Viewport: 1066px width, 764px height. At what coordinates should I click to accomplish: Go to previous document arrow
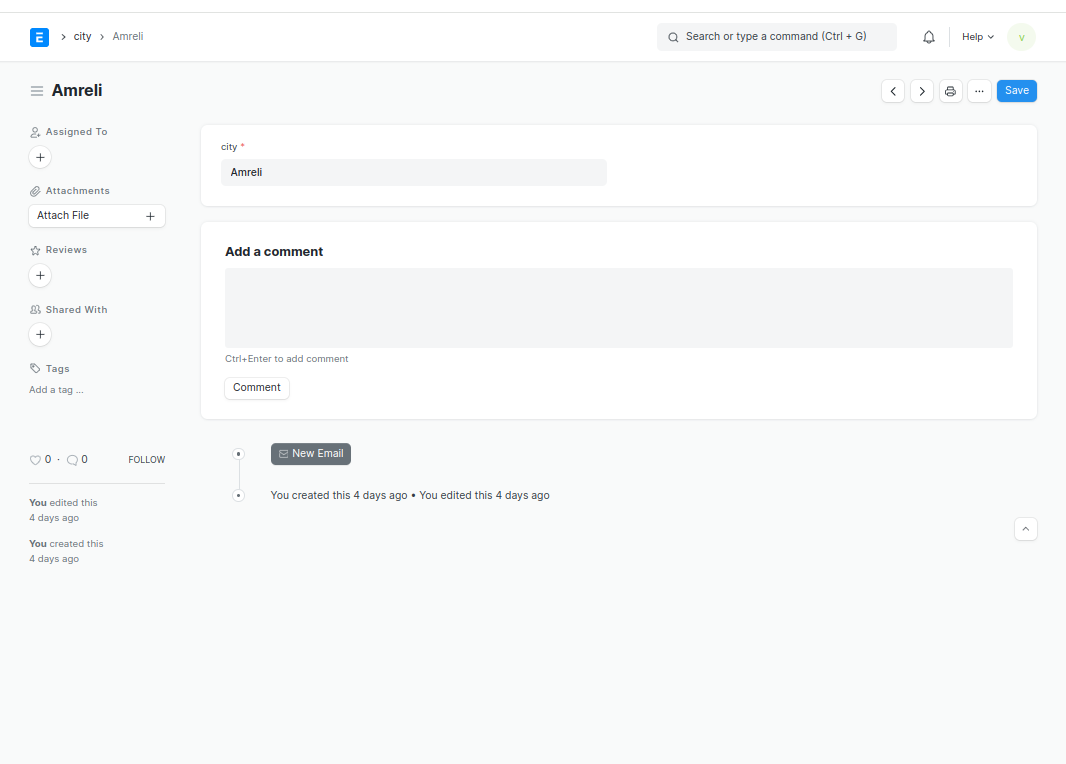pos(893,91)
